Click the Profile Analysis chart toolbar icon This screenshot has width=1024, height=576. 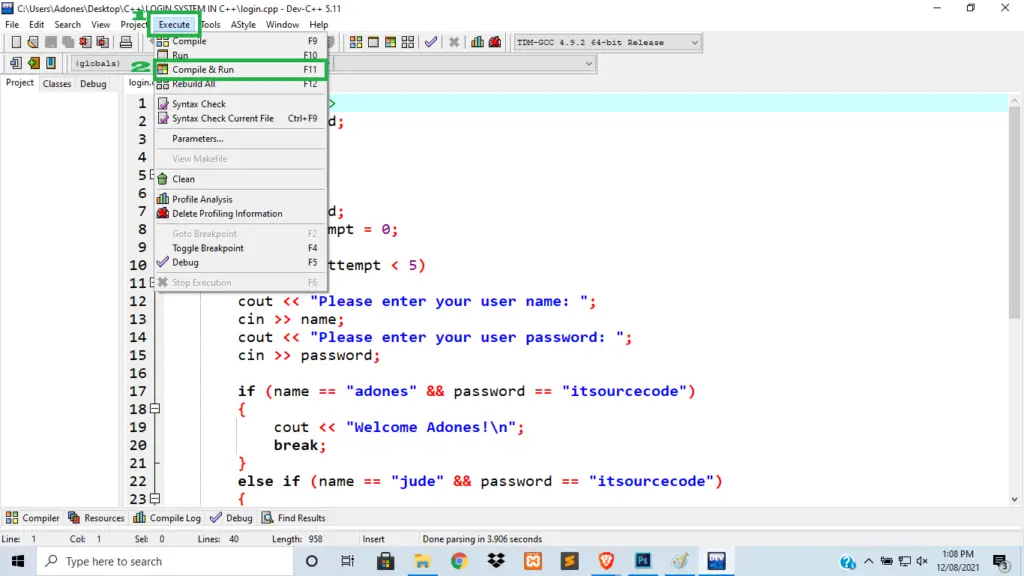click(477, 42)
